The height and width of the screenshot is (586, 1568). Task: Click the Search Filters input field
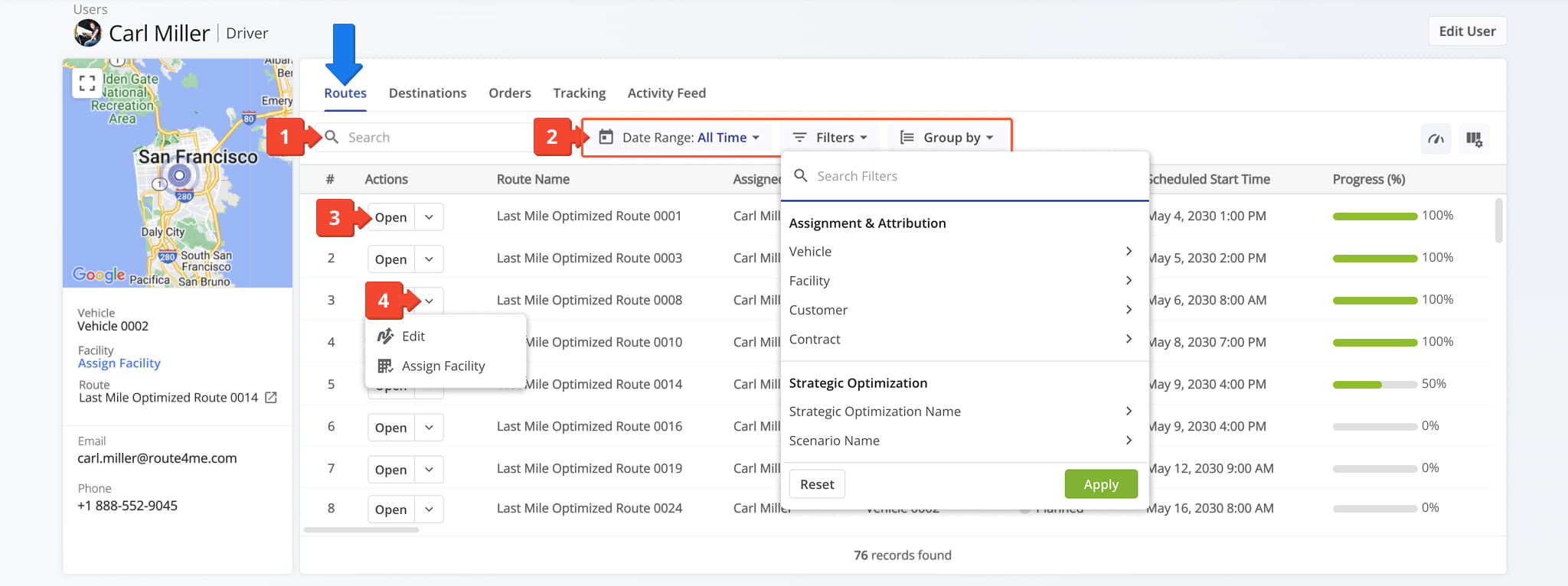coord(972,176)
